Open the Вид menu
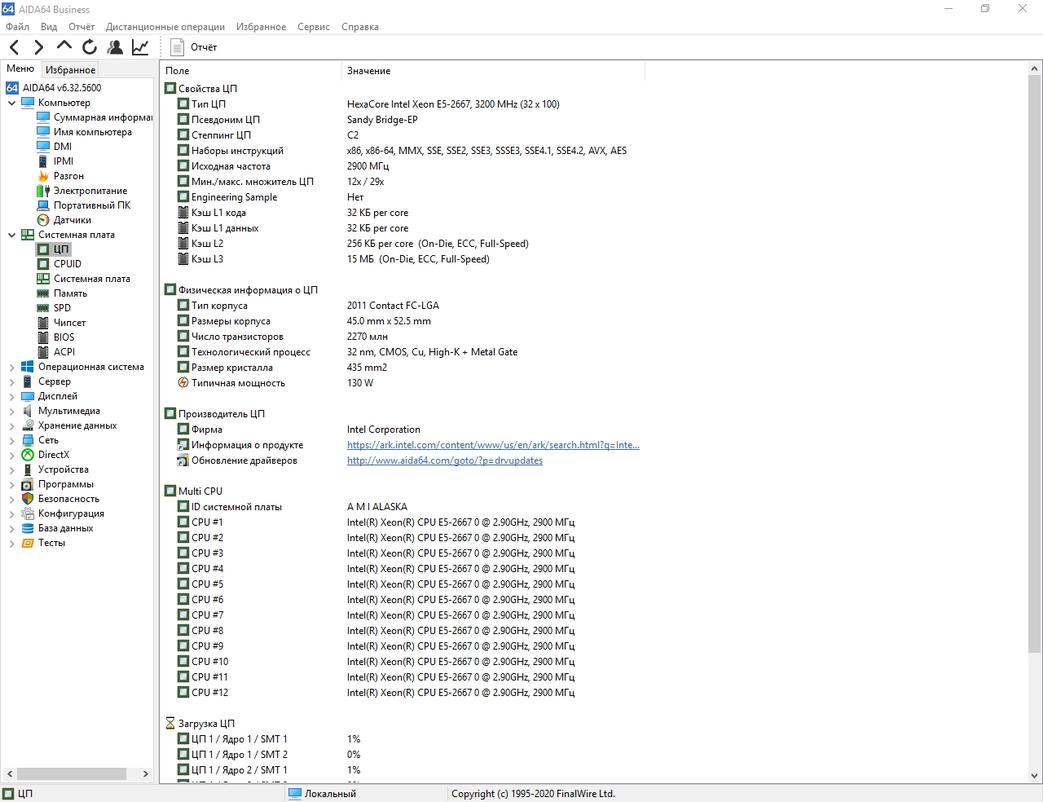This screenshot has height=802, width=1043. click(x=49, y=27)
